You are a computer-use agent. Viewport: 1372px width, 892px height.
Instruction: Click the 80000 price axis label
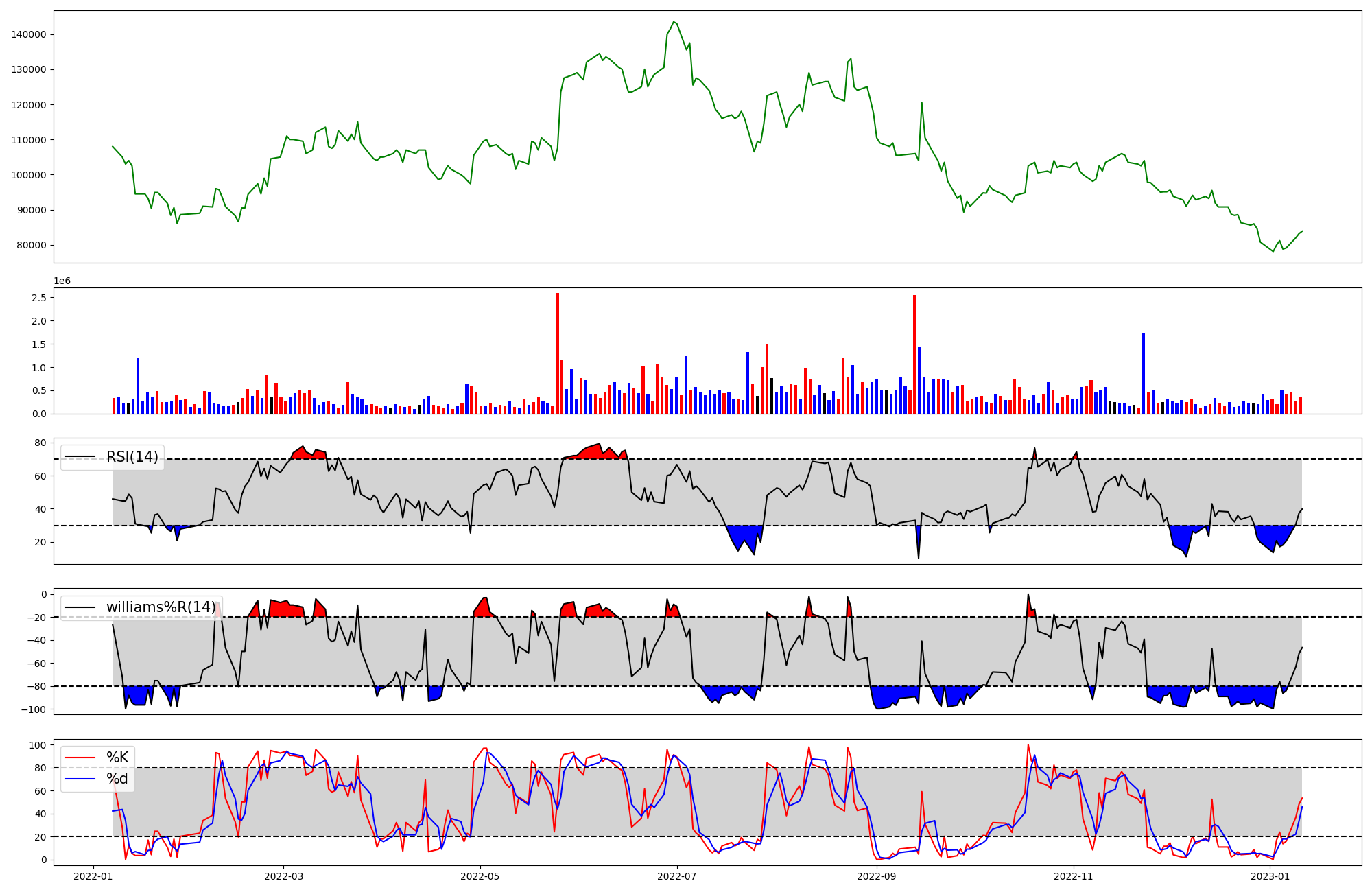(32, 245)
